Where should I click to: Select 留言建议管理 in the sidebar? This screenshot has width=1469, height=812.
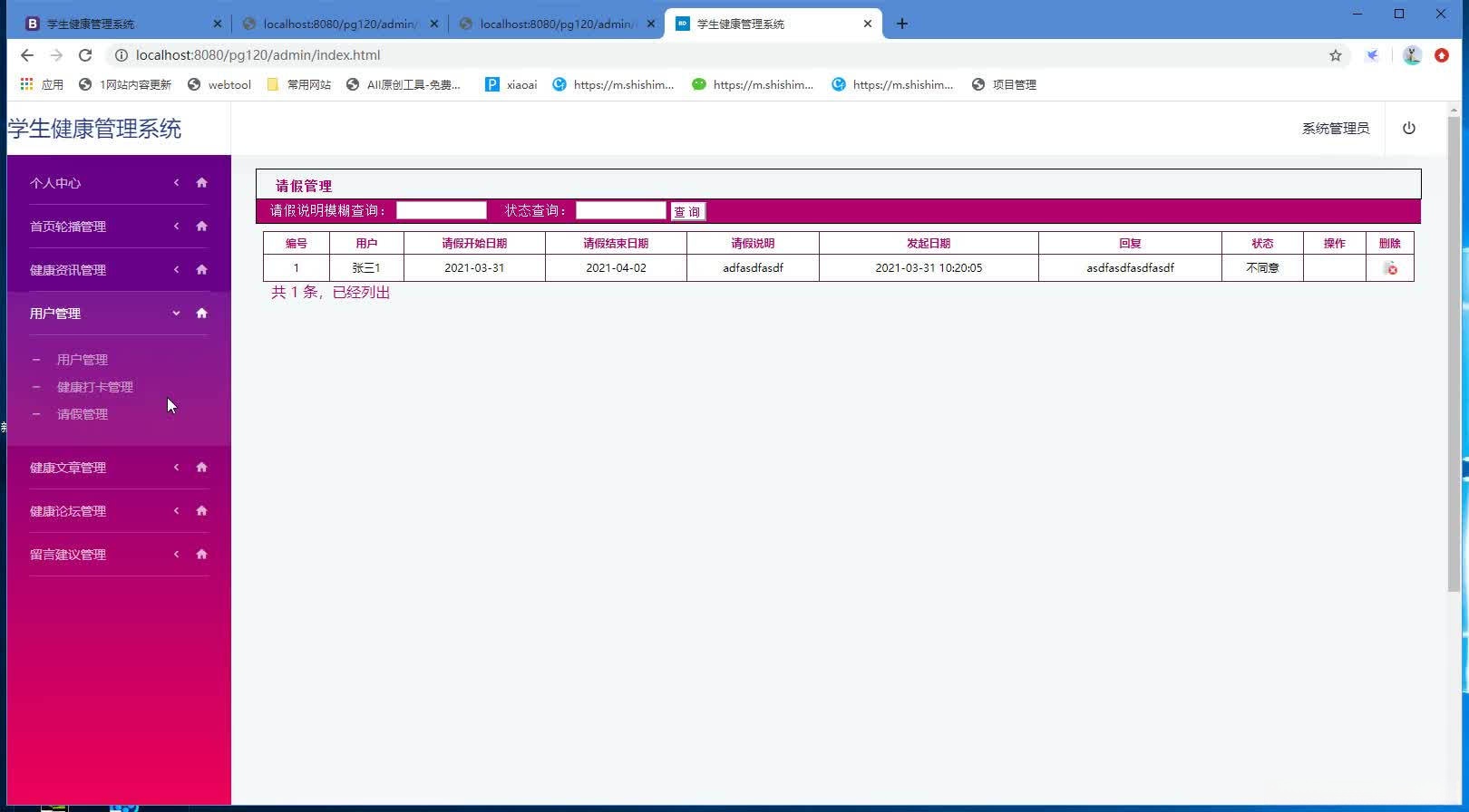tap(68, 555)
